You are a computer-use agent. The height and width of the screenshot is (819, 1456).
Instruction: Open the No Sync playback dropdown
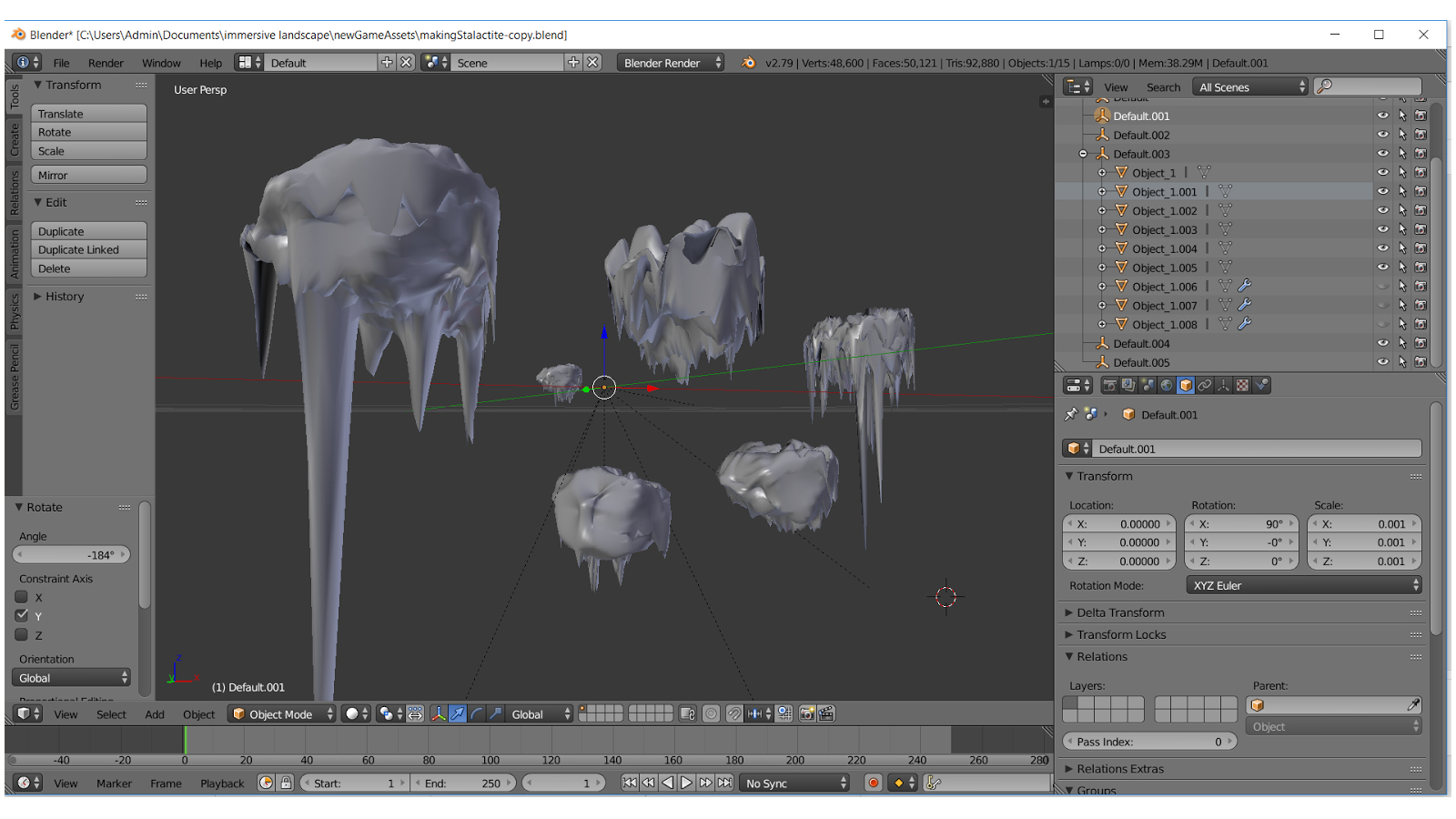[x=794, y=784]
